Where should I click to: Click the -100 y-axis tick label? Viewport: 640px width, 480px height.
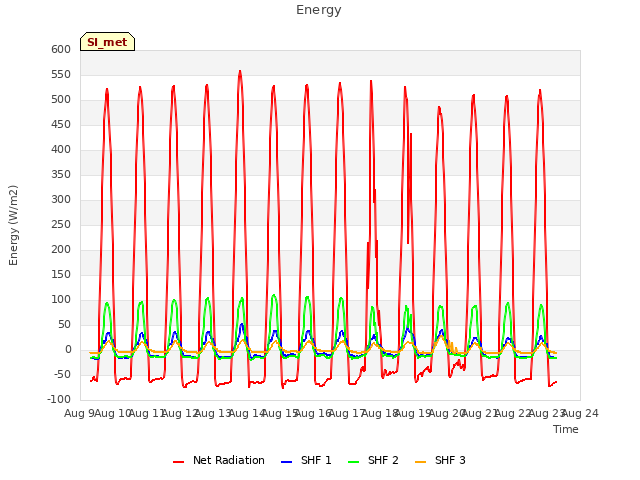point(59,400)
